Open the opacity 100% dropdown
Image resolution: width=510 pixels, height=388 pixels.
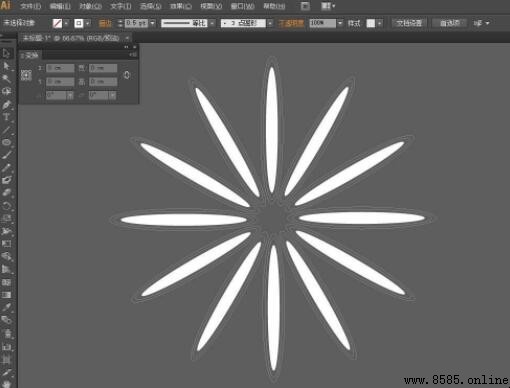[340, 23]
